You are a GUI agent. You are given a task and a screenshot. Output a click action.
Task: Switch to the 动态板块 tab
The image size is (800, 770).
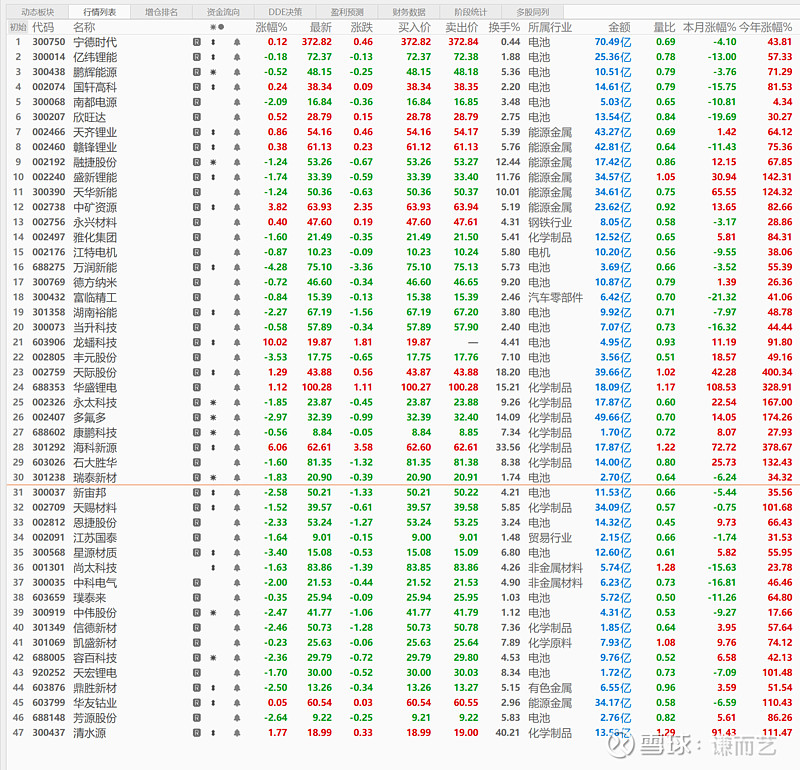[38, 12]
